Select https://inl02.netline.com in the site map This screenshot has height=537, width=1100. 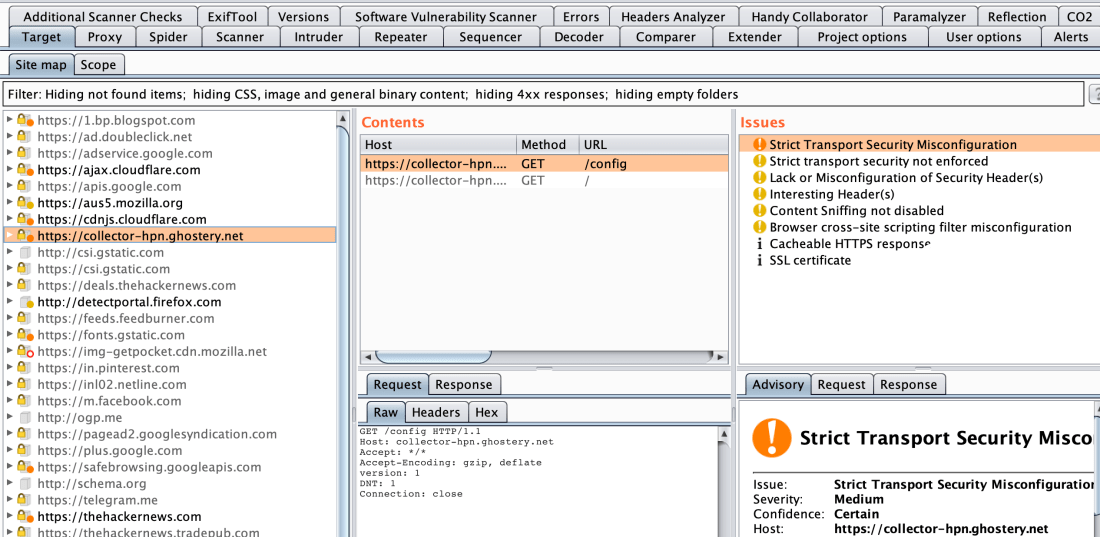click(112, 385)
